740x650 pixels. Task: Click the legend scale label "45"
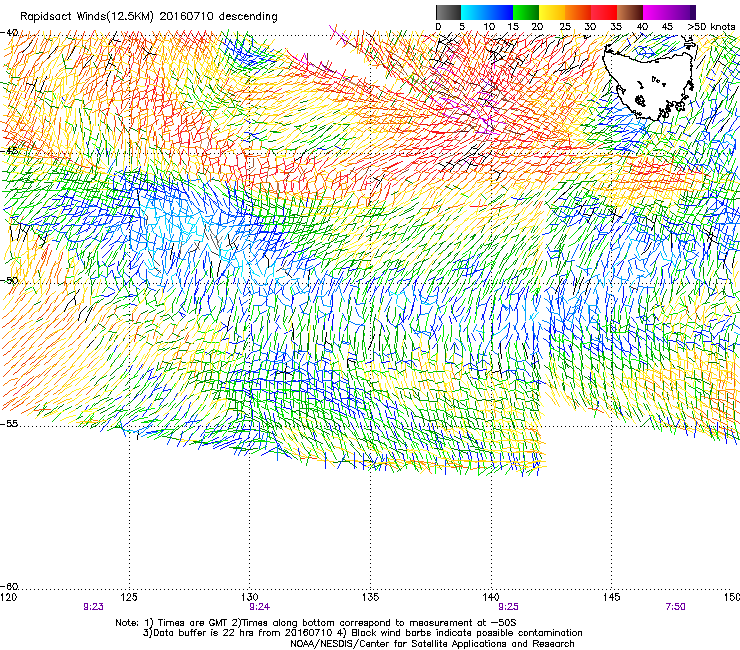click(667, 27)
